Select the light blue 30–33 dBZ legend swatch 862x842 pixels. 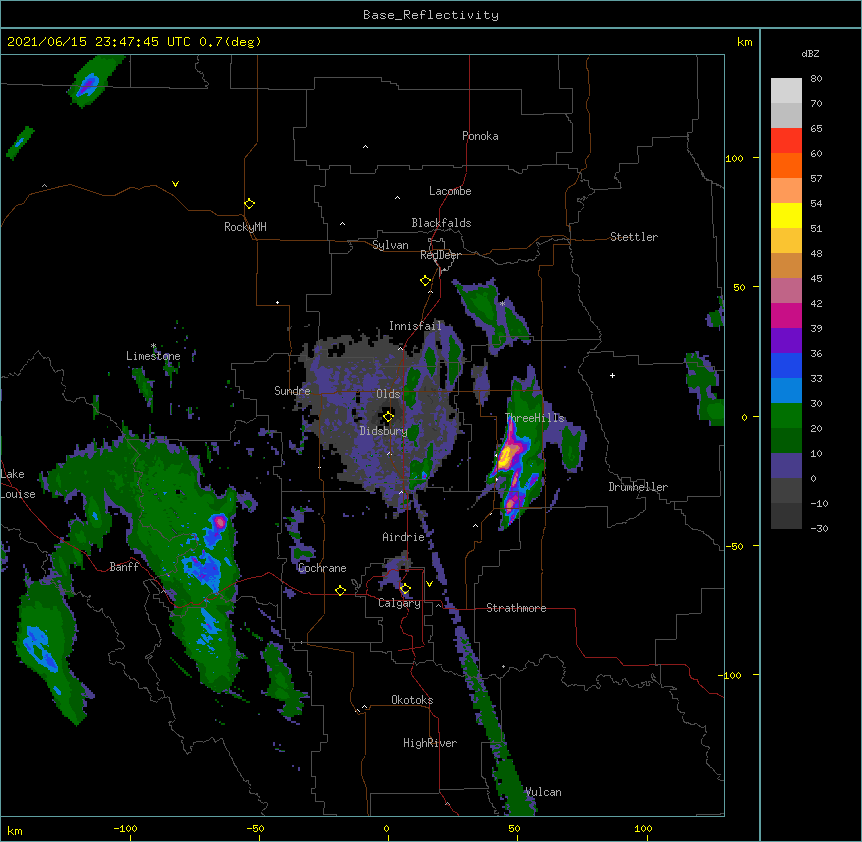(x=786, y=391)
